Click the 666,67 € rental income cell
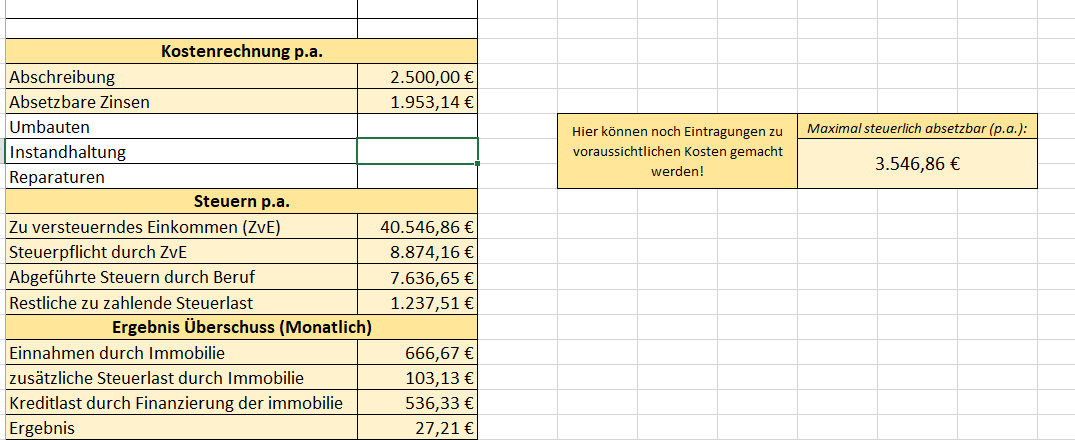This screenshot has height=440, width=1075. pos(417,352)
